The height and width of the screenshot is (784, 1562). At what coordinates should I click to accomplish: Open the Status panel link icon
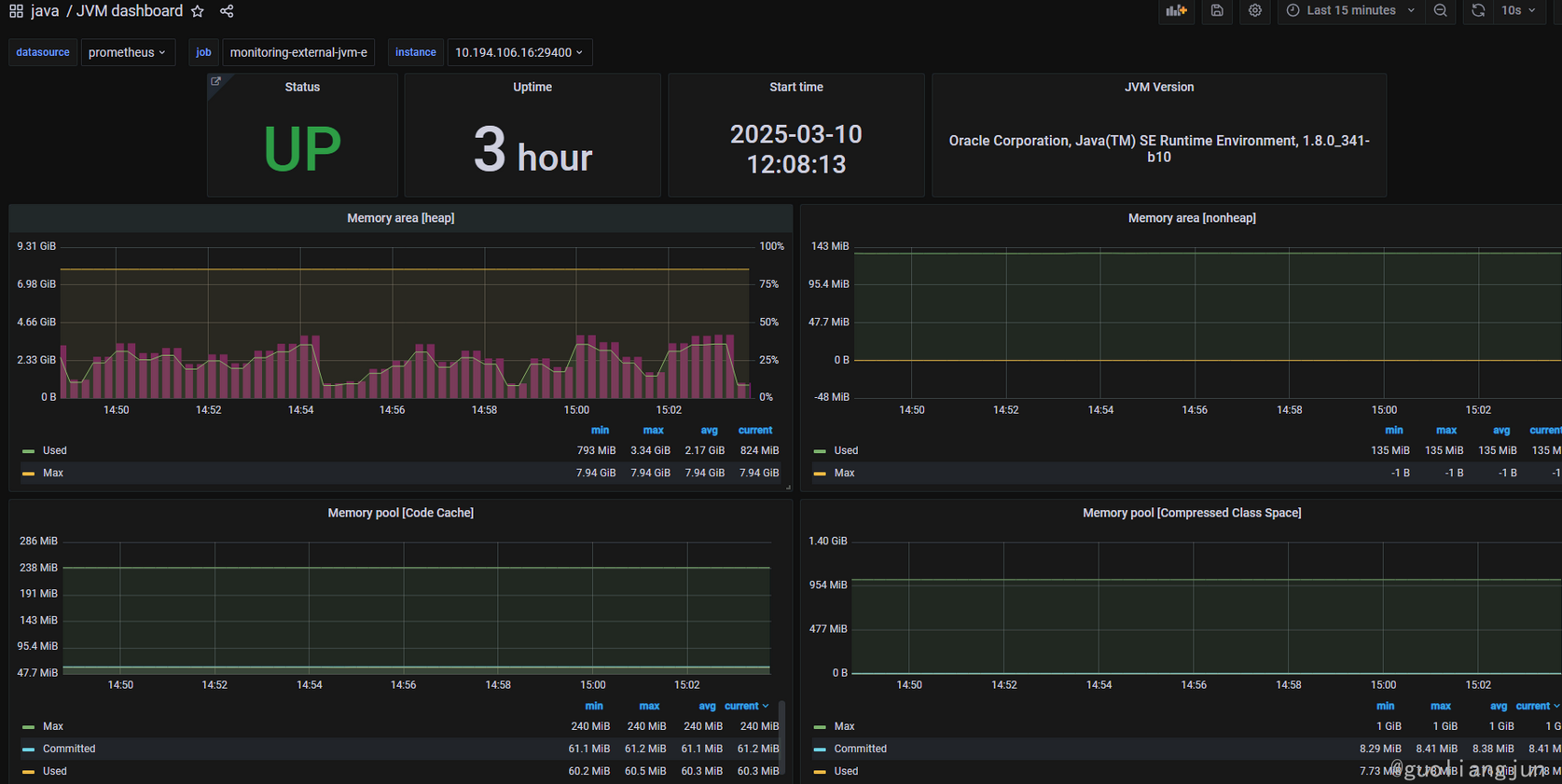216,82
